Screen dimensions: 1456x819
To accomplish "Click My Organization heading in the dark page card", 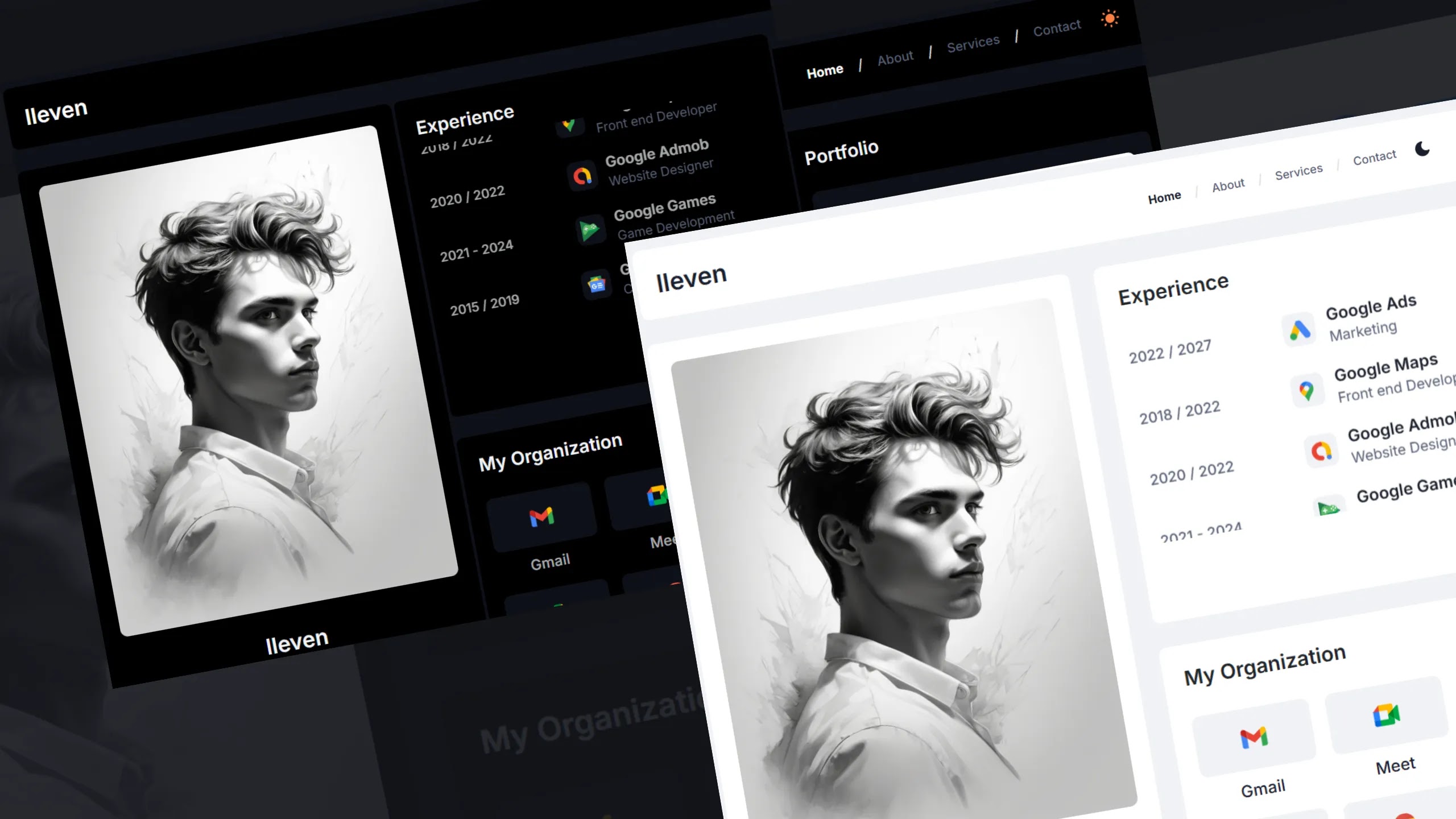I will (x=550, y=452).
